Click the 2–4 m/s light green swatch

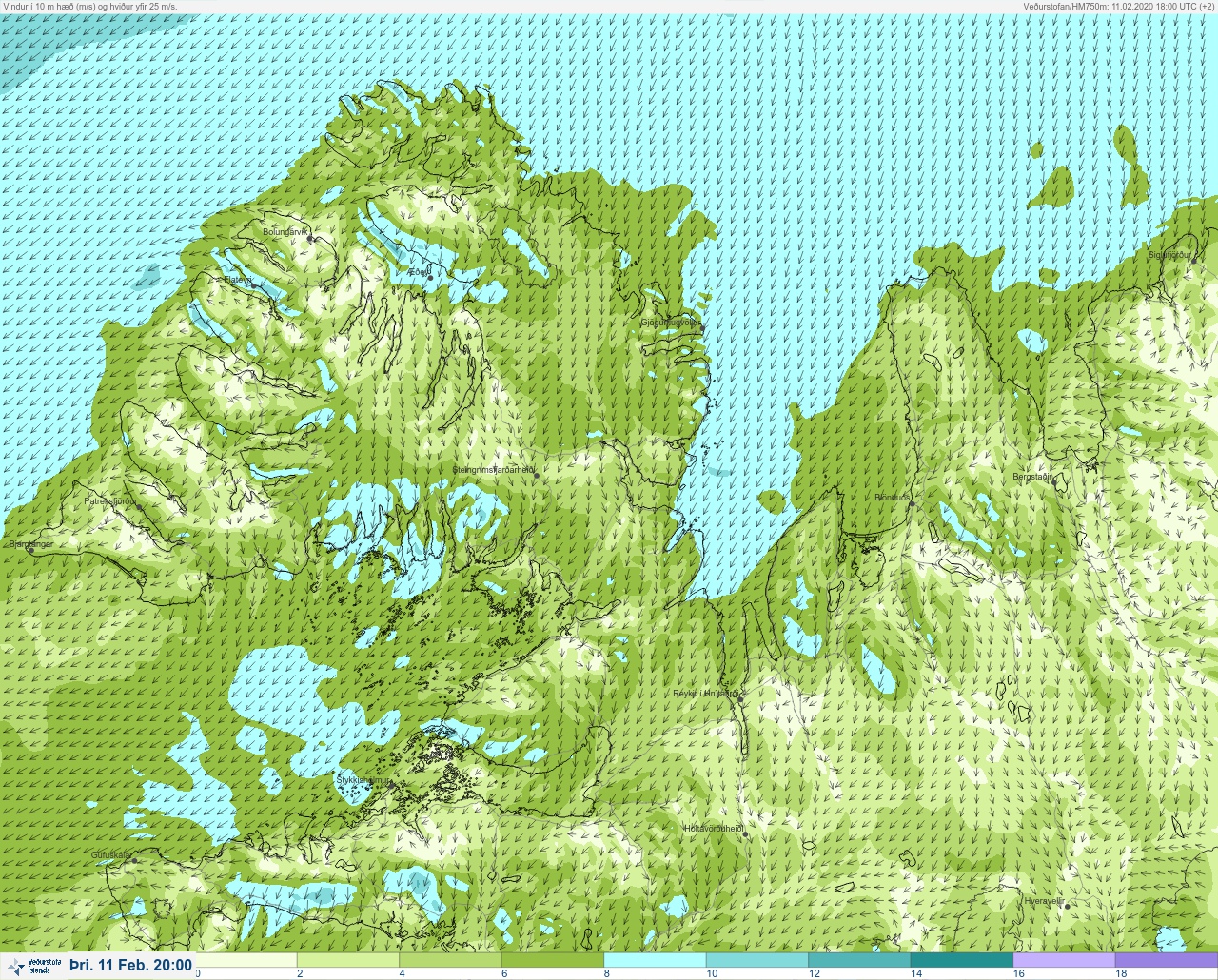tap(348, 960)
